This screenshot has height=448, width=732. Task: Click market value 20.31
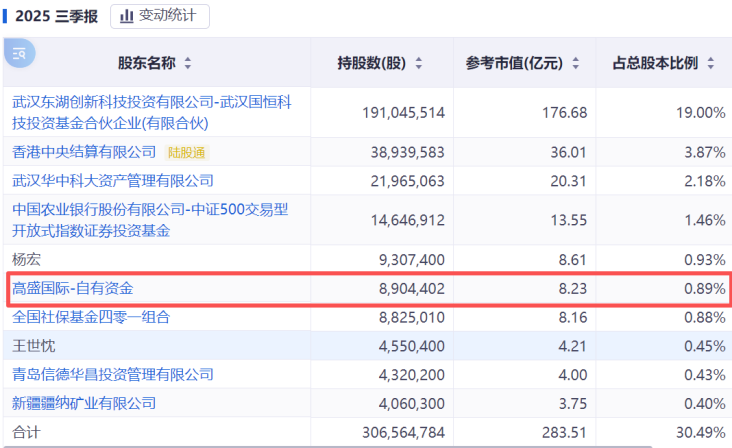point(568,181)
